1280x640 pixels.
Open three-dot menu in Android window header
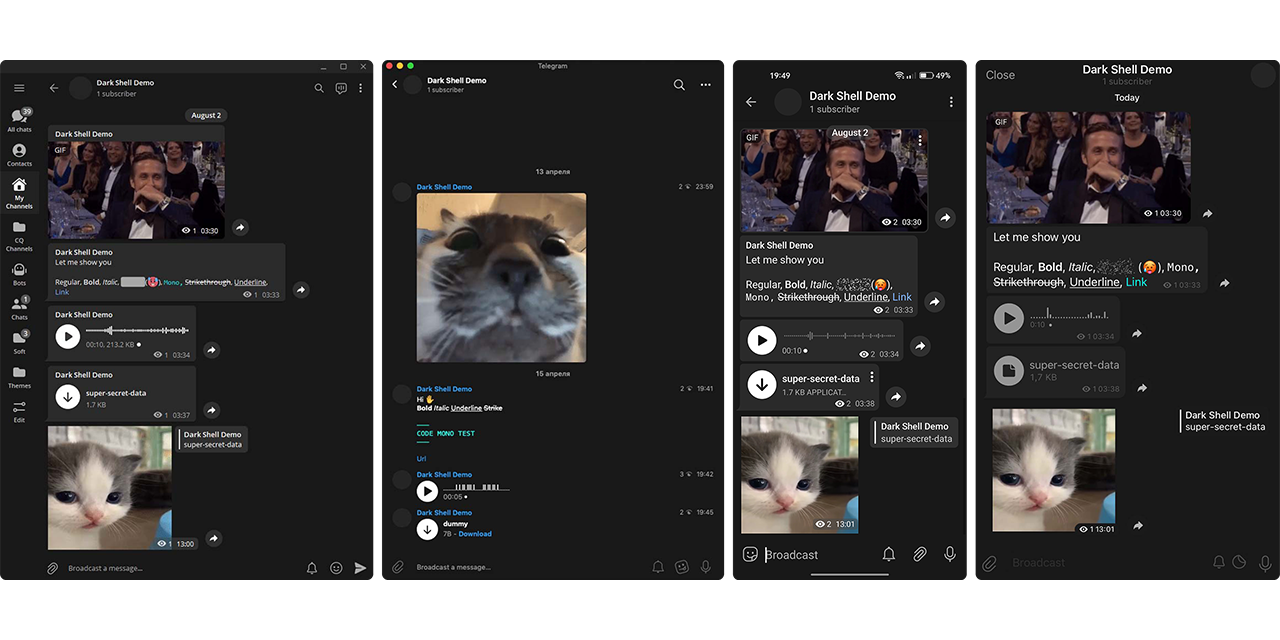[x=951, y=102]
